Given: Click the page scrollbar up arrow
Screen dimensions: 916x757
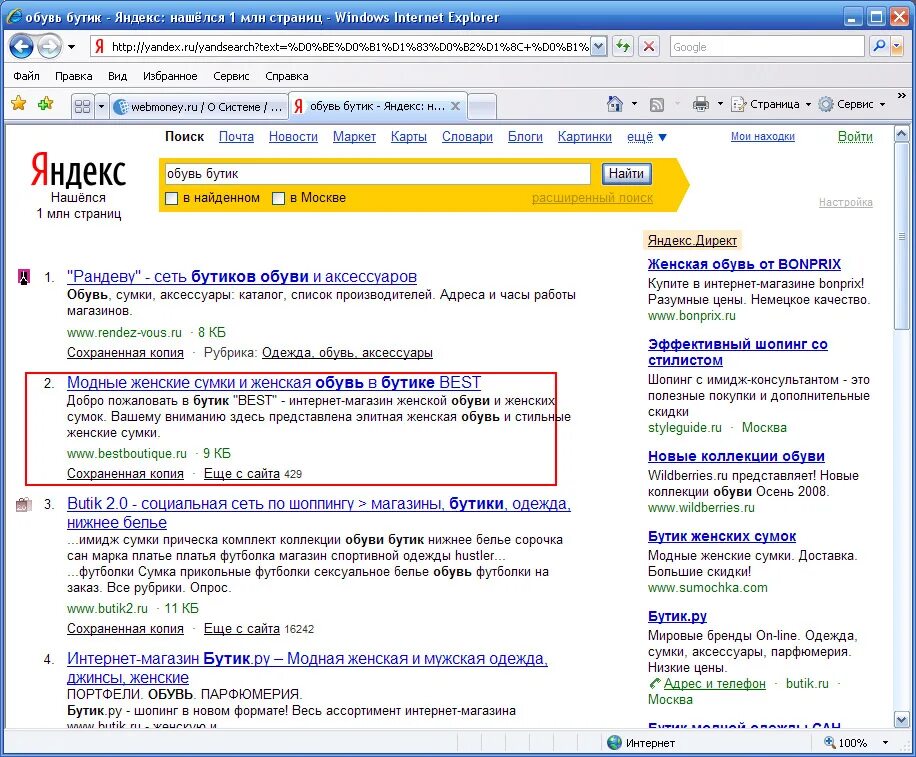Looking at the screenshot, I should coord(901,134).
